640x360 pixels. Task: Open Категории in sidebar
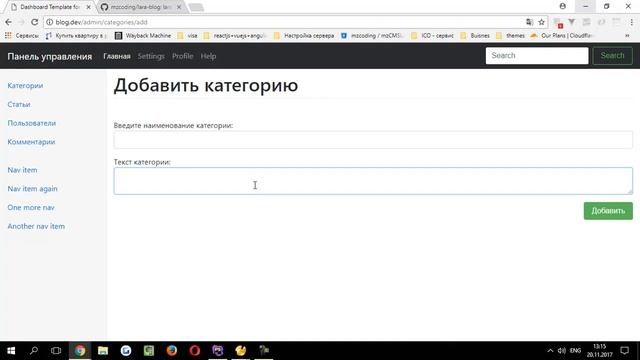click(x=25, y=86)
